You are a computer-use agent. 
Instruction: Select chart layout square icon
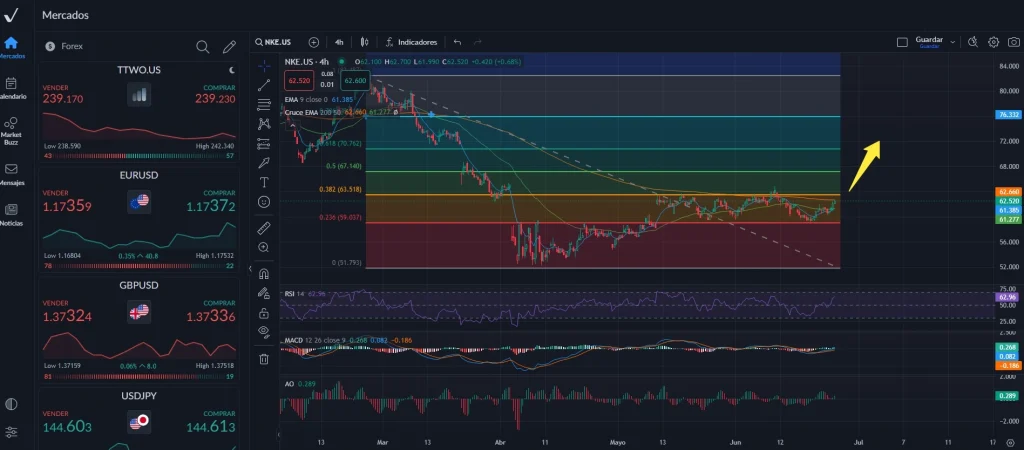coord(902,42)
